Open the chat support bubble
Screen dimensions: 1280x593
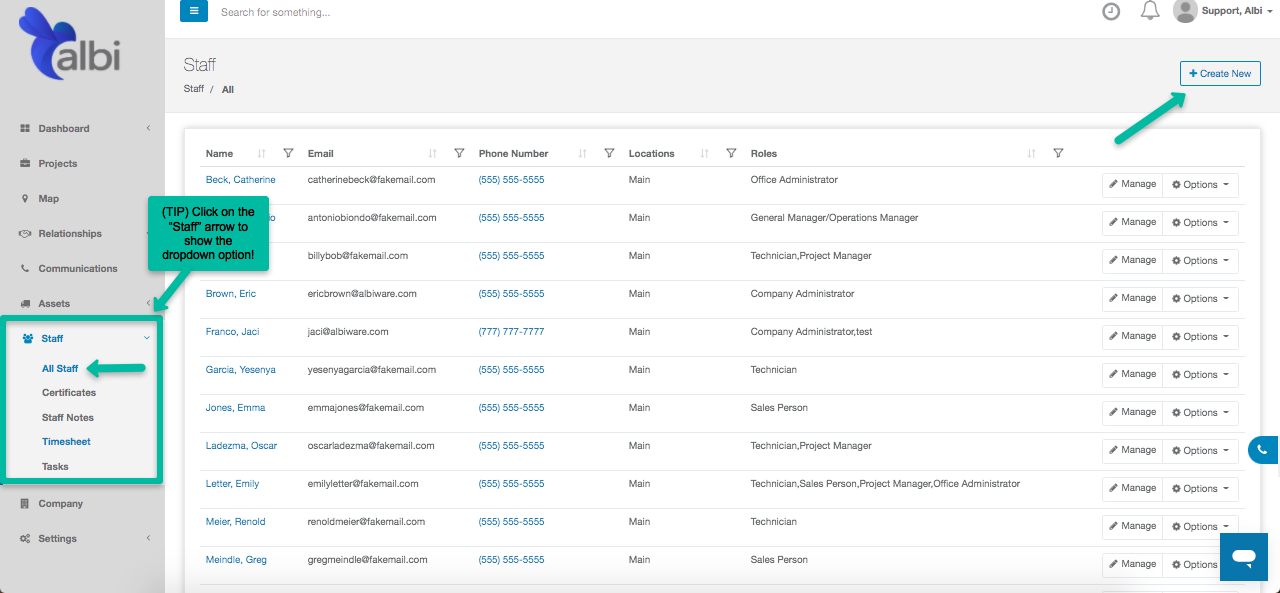coord(1244,556)
